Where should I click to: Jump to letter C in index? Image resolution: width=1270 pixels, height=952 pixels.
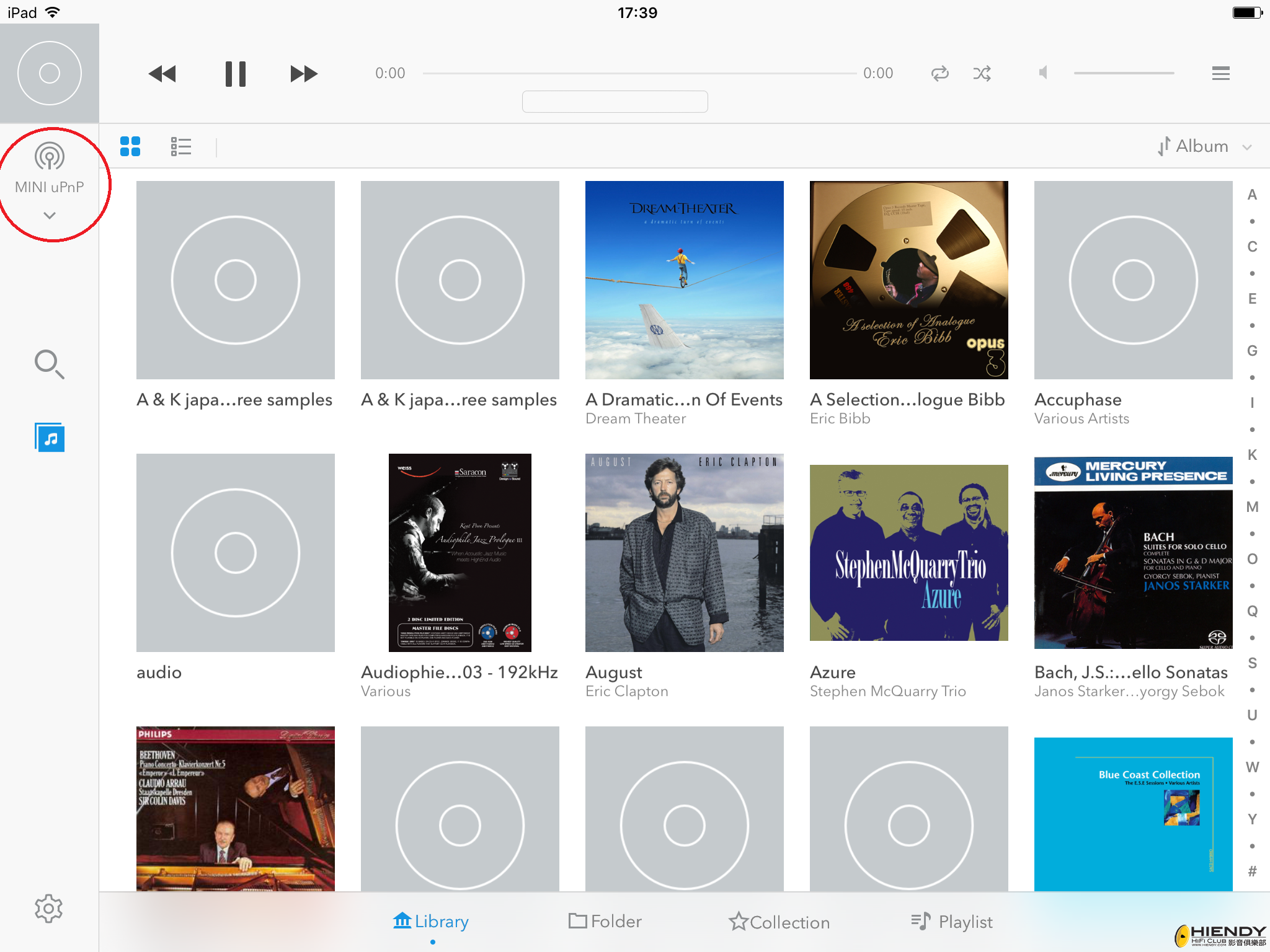tap(1252, 247)
